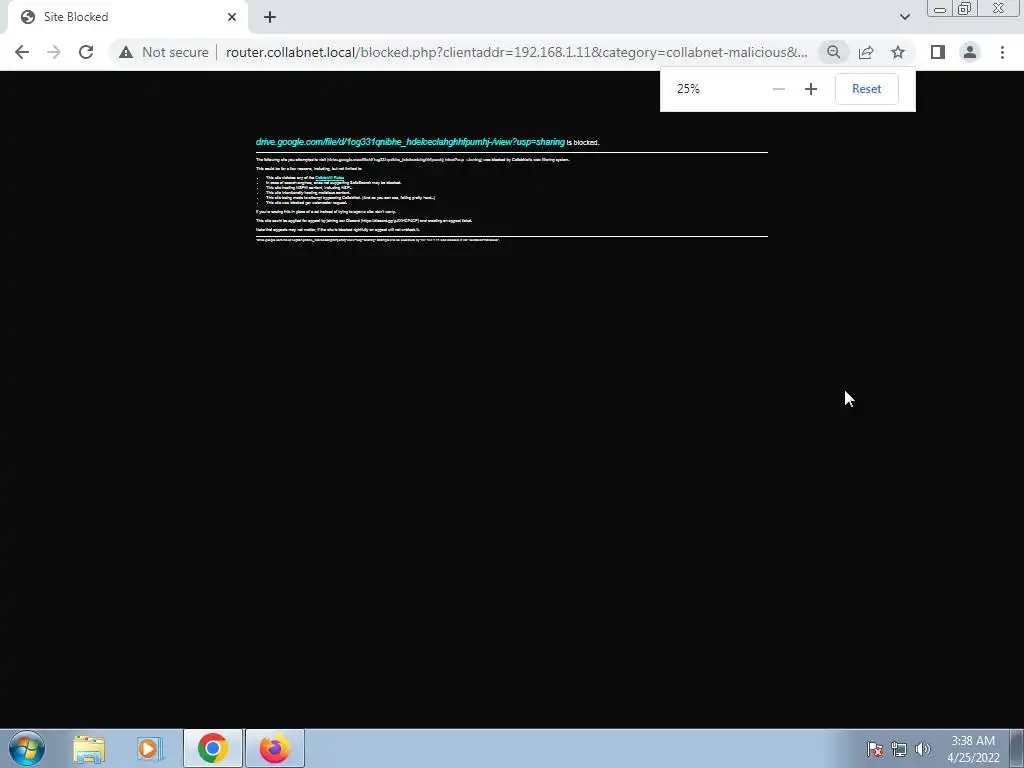Reset the page zoom level
Screen dimensions: 1024x768
pos(867,89)
